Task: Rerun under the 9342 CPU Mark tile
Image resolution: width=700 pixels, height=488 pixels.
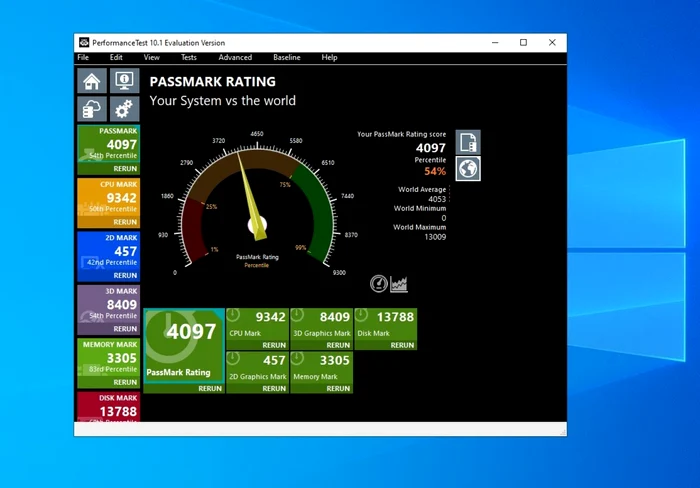Action: pos(274,345)
